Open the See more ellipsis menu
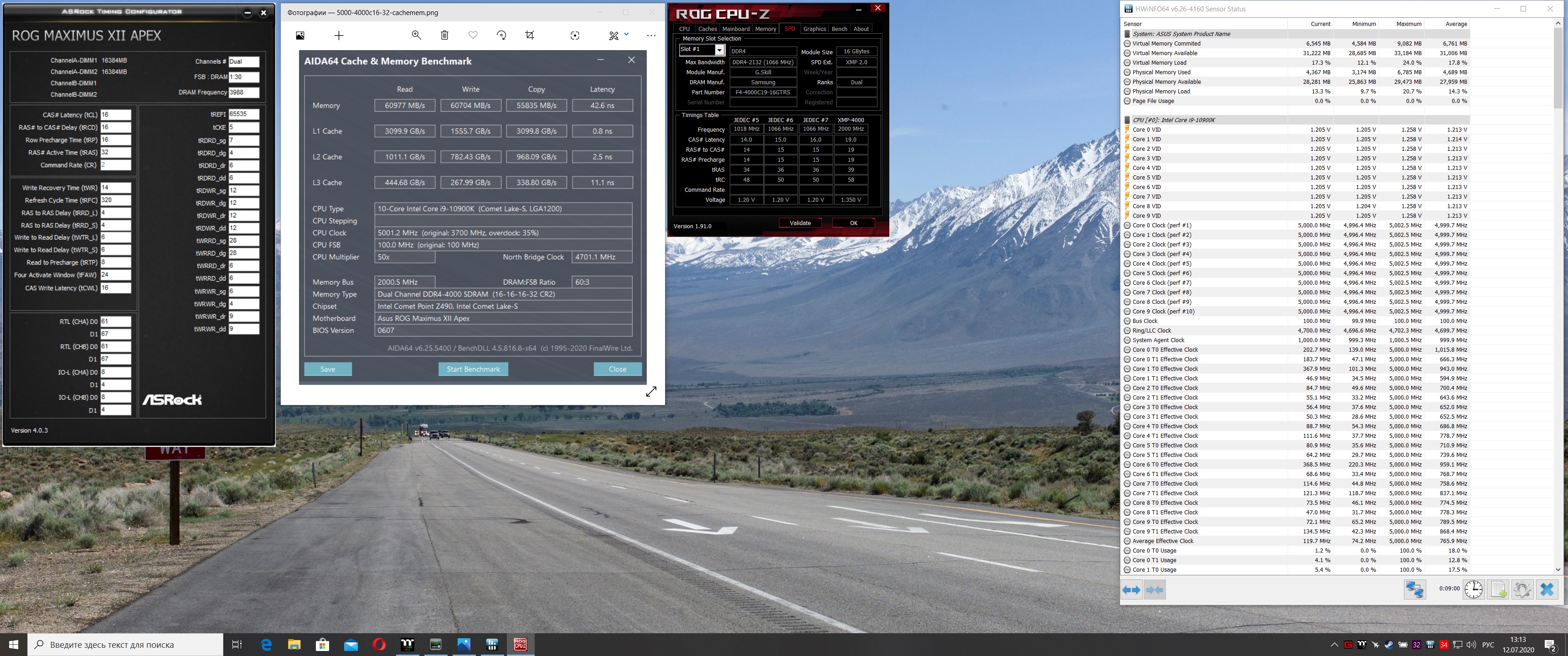The height and width of the screenshot is (656, 1568). click(x=651, y=35)
